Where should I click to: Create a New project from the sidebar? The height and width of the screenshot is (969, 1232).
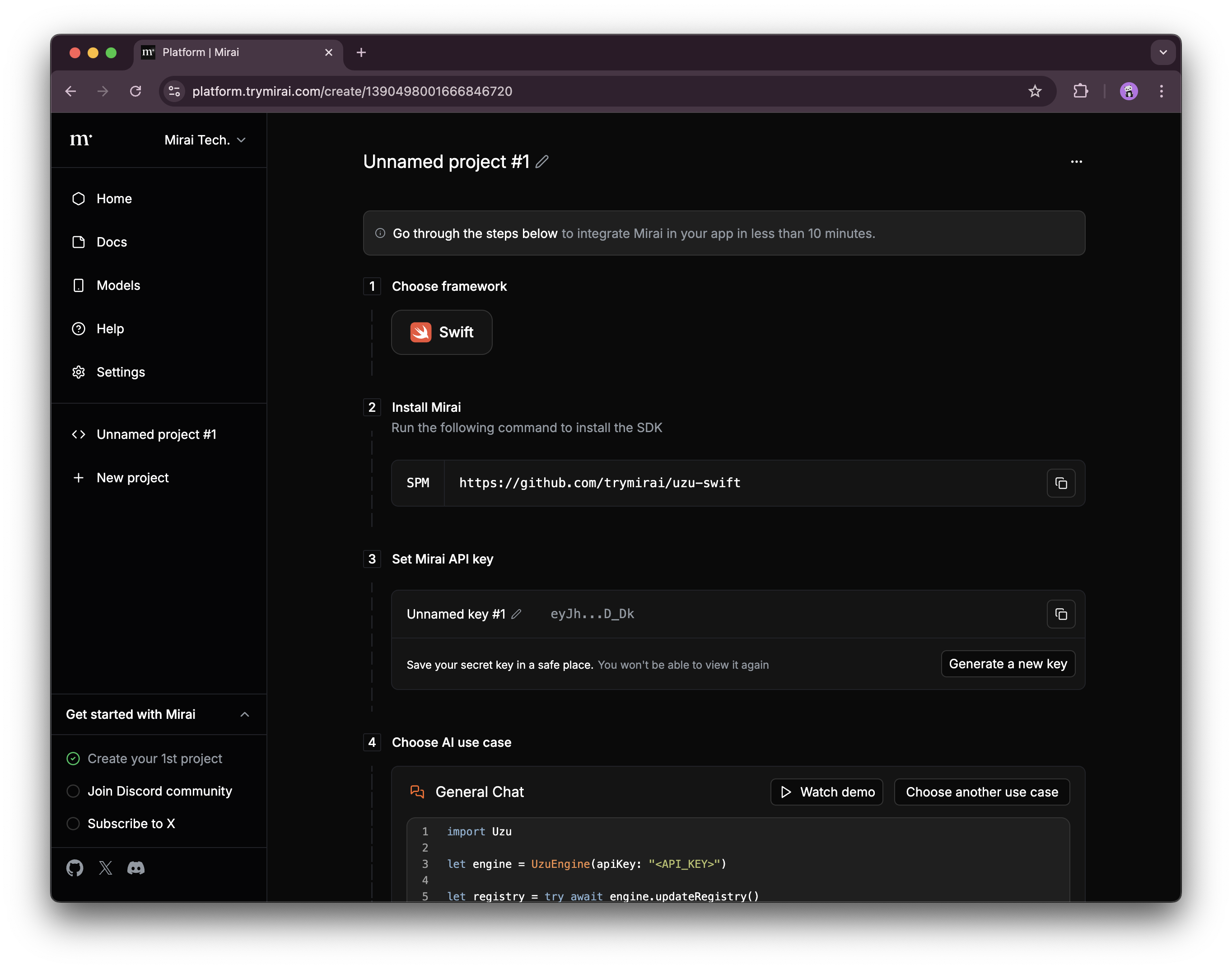point(133,478)
